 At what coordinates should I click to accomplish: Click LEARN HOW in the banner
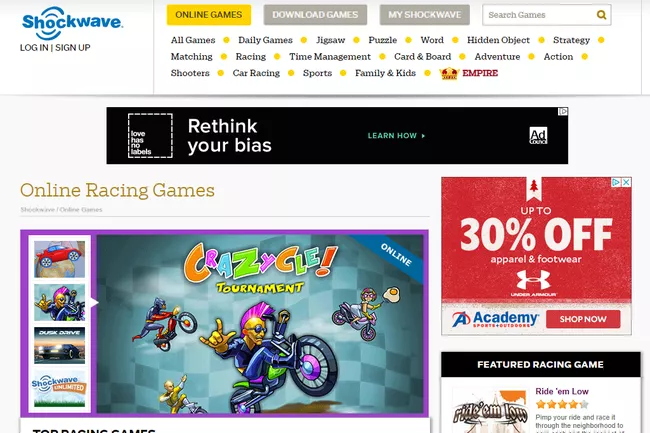point(396,135)
